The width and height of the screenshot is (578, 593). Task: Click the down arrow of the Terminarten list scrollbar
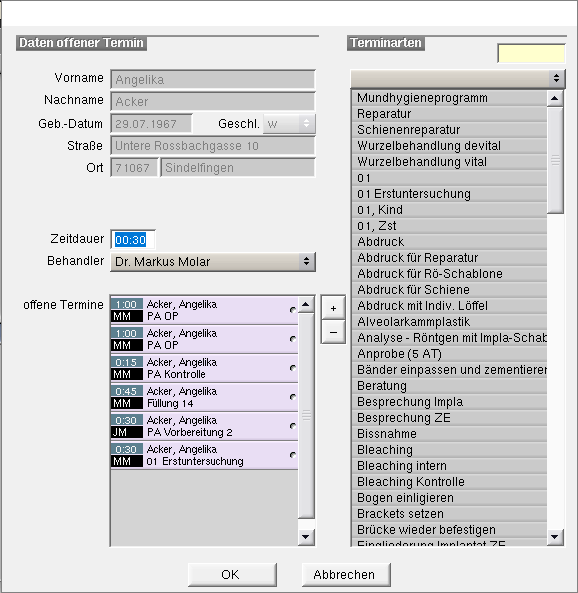[x=555, y=537]
